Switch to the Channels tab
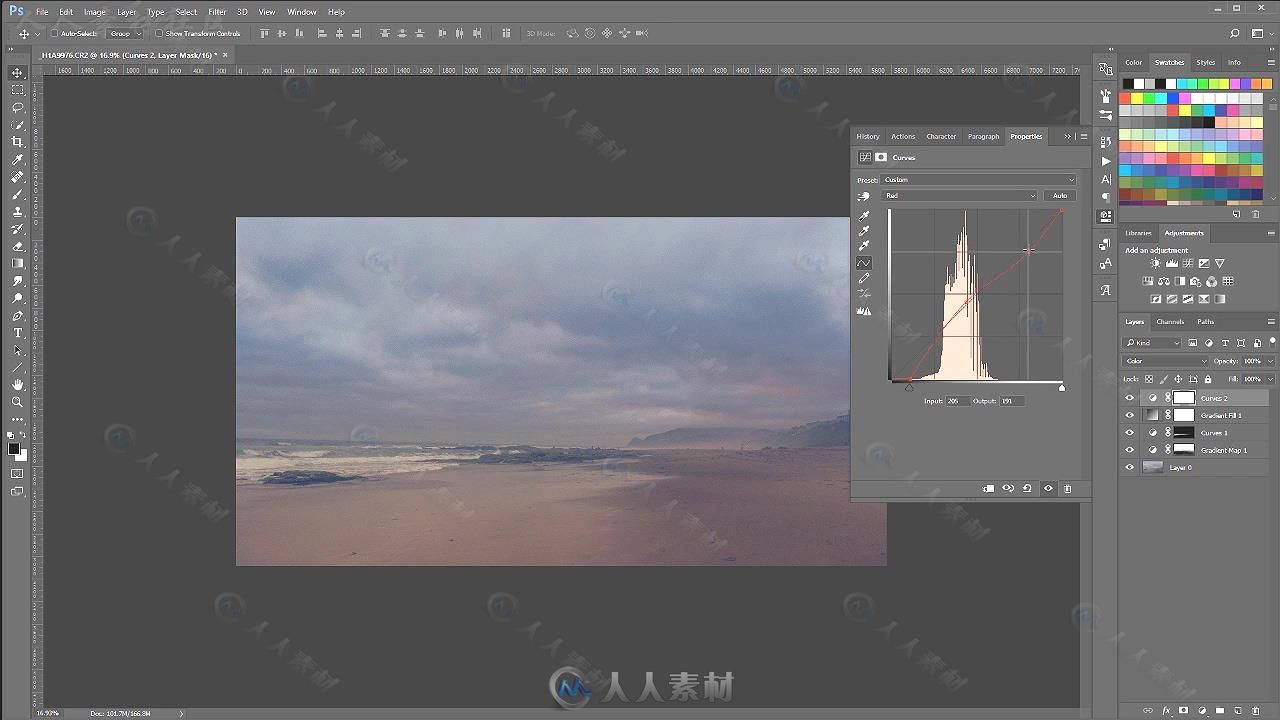 point(1170,322)
